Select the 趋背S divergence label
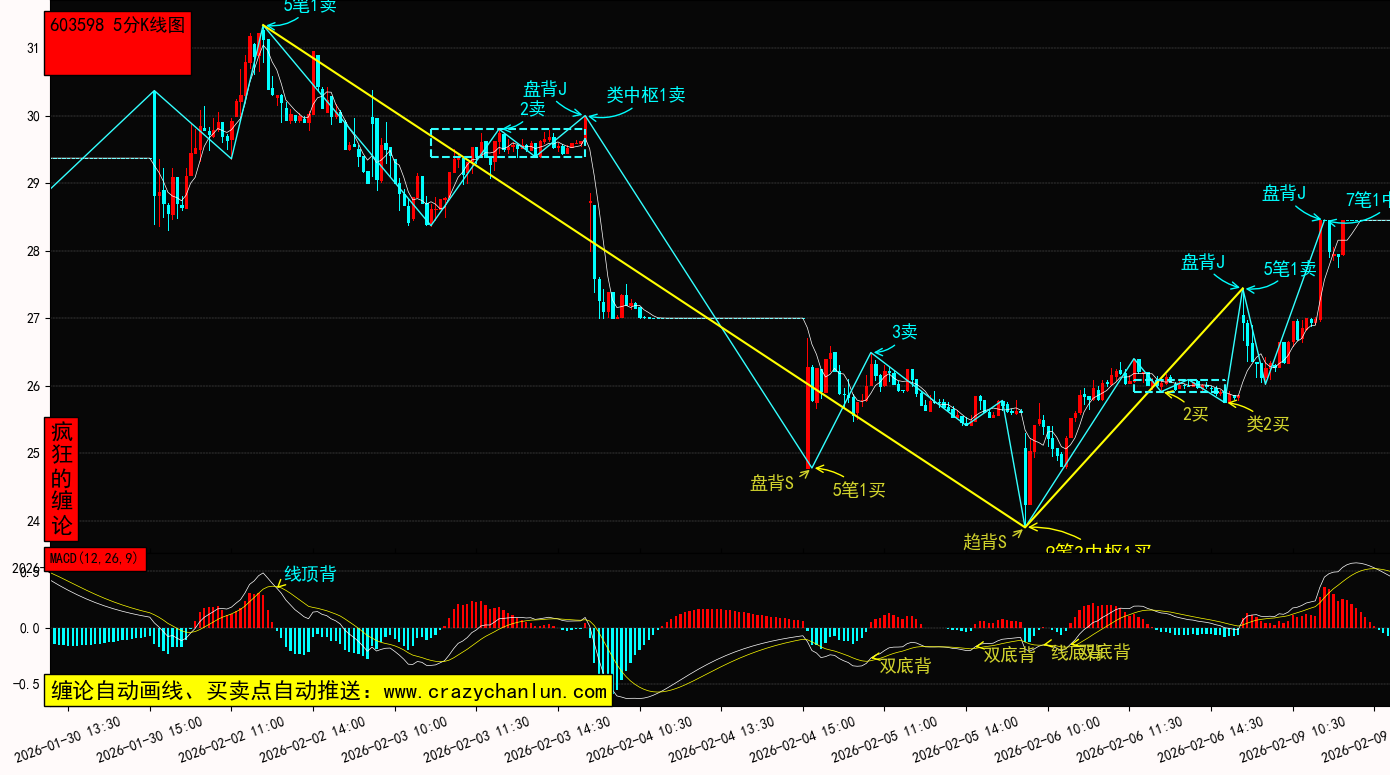Image resolution: width=1390 pixels, height=775 pixels. [984, 542]
